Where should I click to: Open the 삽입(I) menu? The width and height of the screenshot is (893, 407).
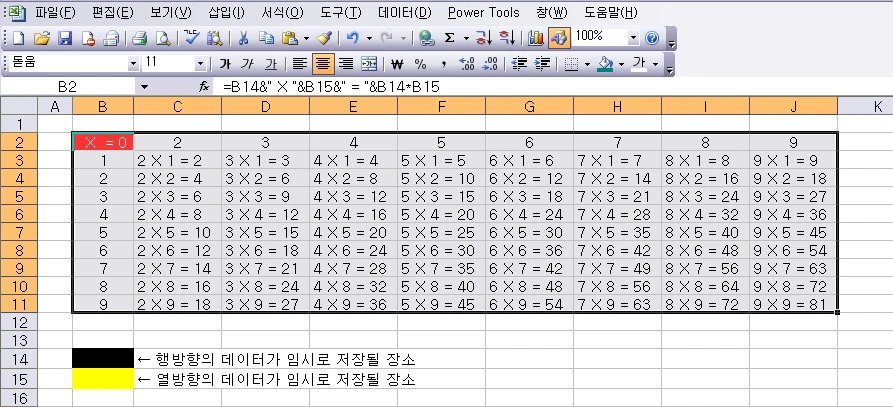point(226,12)
